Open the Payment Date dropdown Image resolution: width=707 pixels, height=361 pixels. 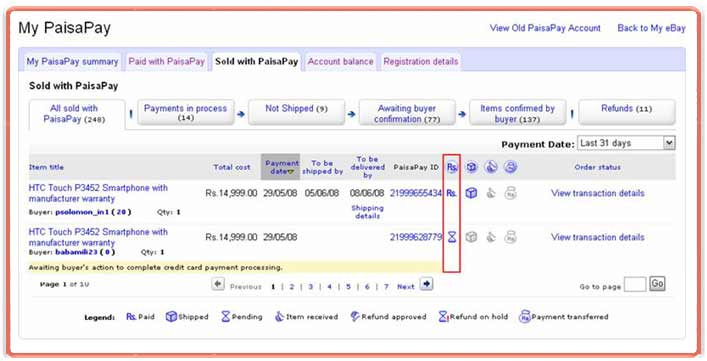coord(626,143)
